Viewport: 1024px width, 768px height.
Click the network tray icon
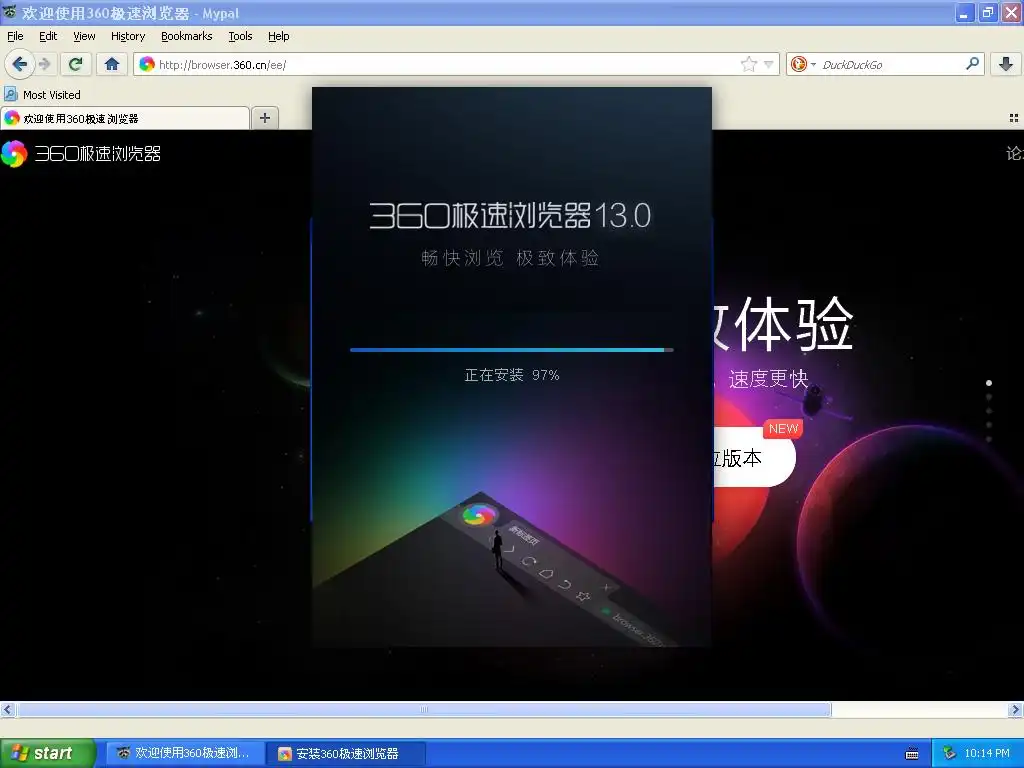click(x=949, y=753)
